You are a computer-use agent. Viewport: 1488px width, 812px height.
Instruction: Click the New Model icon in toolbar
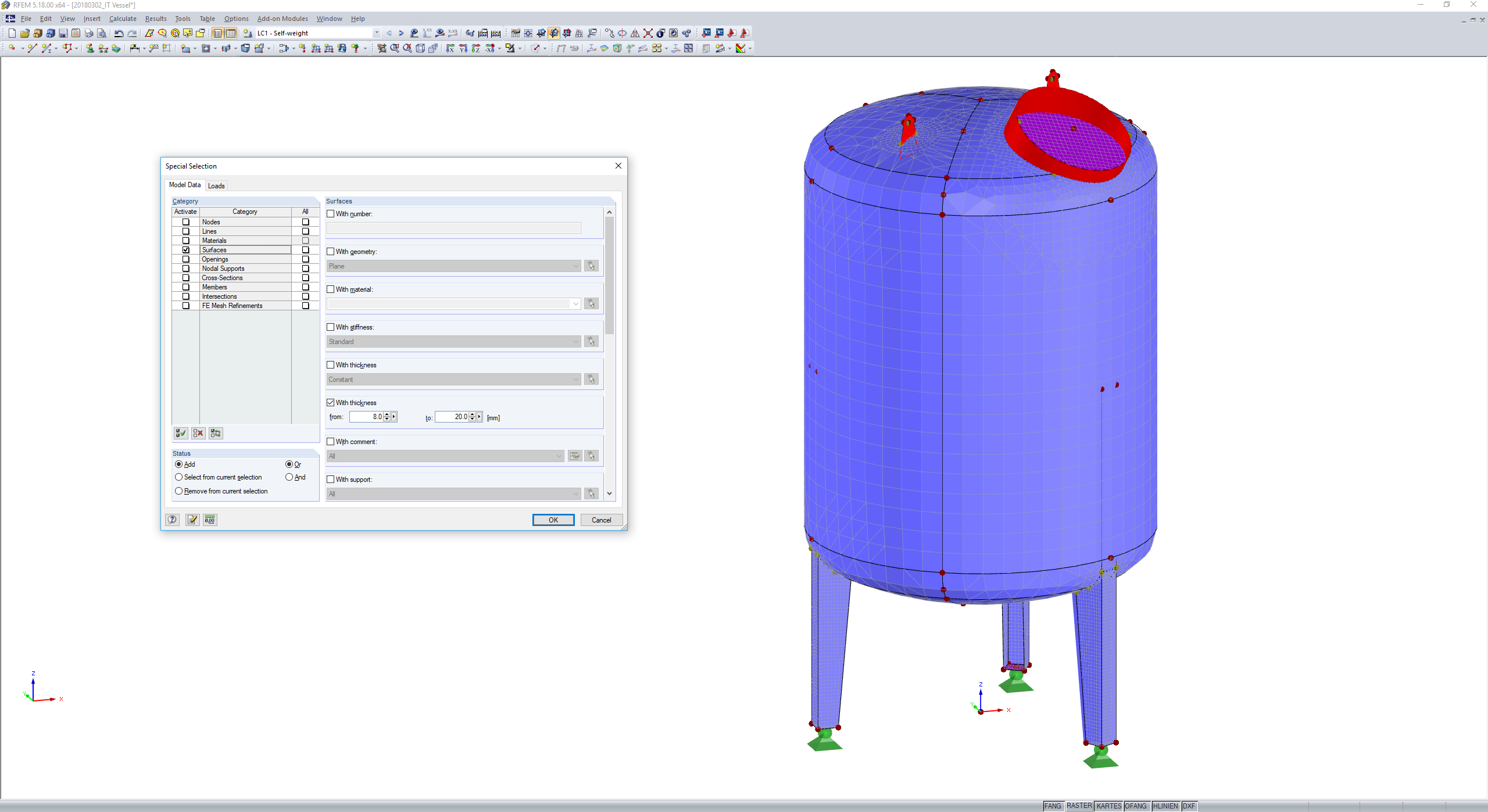pos(12,33)
